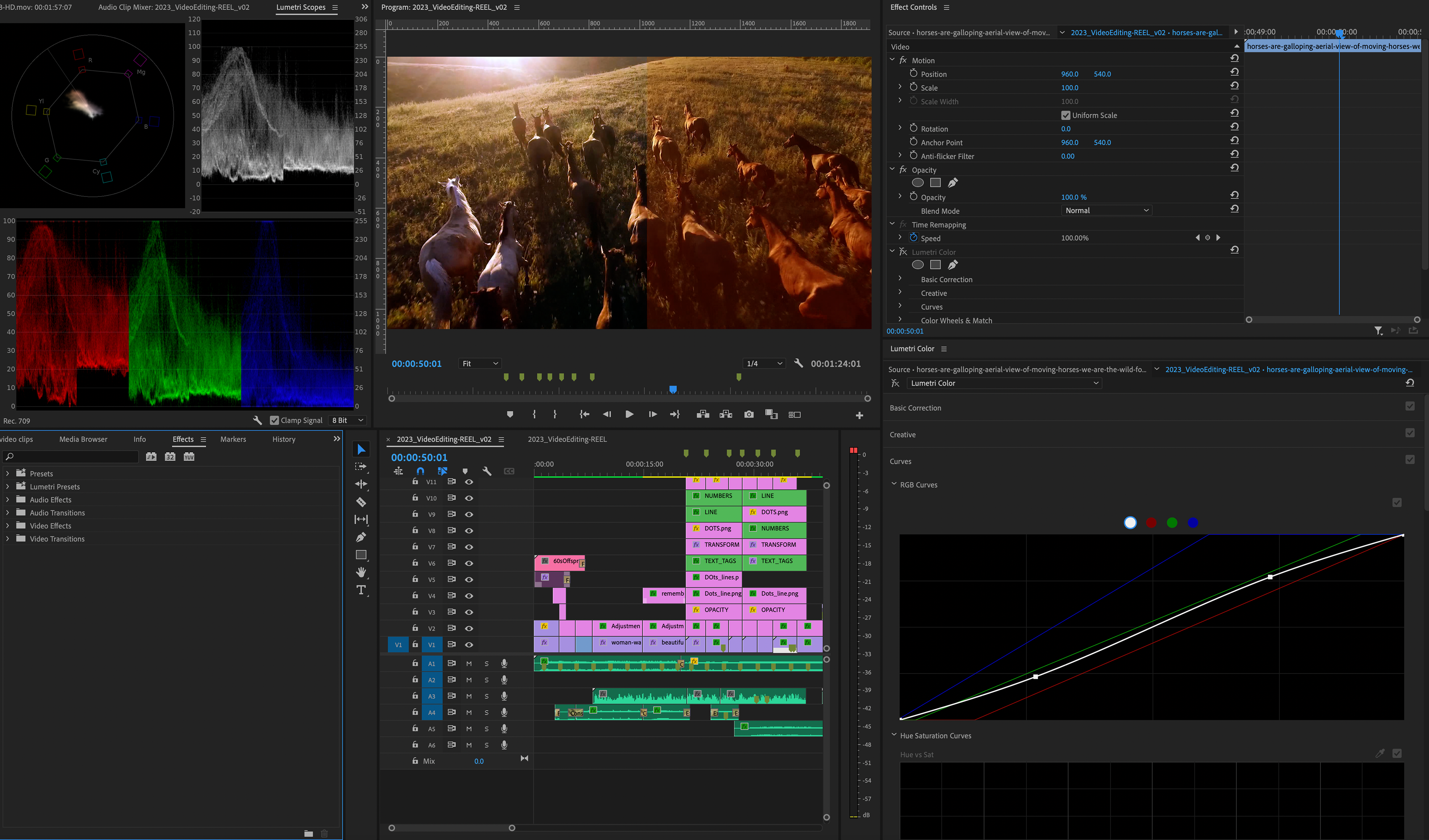Viewport: 1429px width, 840px height.
Task: Open timeline display settings wrench
Action: (486, 471)
